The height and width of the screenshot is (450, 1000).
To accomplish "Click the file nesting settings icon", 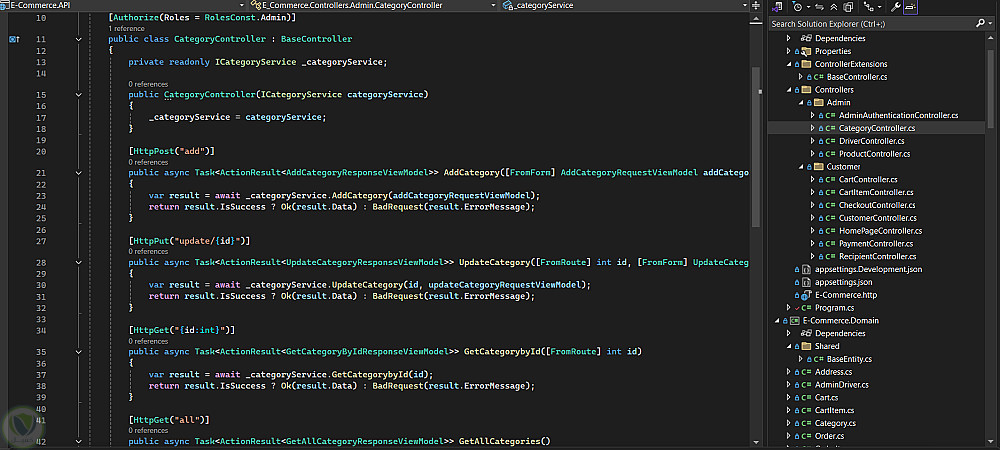I will click(x=868, y=7).
